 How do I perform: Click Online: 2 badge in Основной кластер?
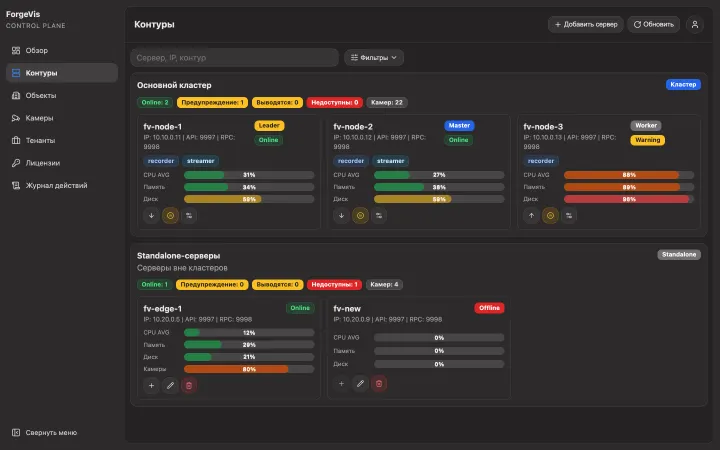155,102
